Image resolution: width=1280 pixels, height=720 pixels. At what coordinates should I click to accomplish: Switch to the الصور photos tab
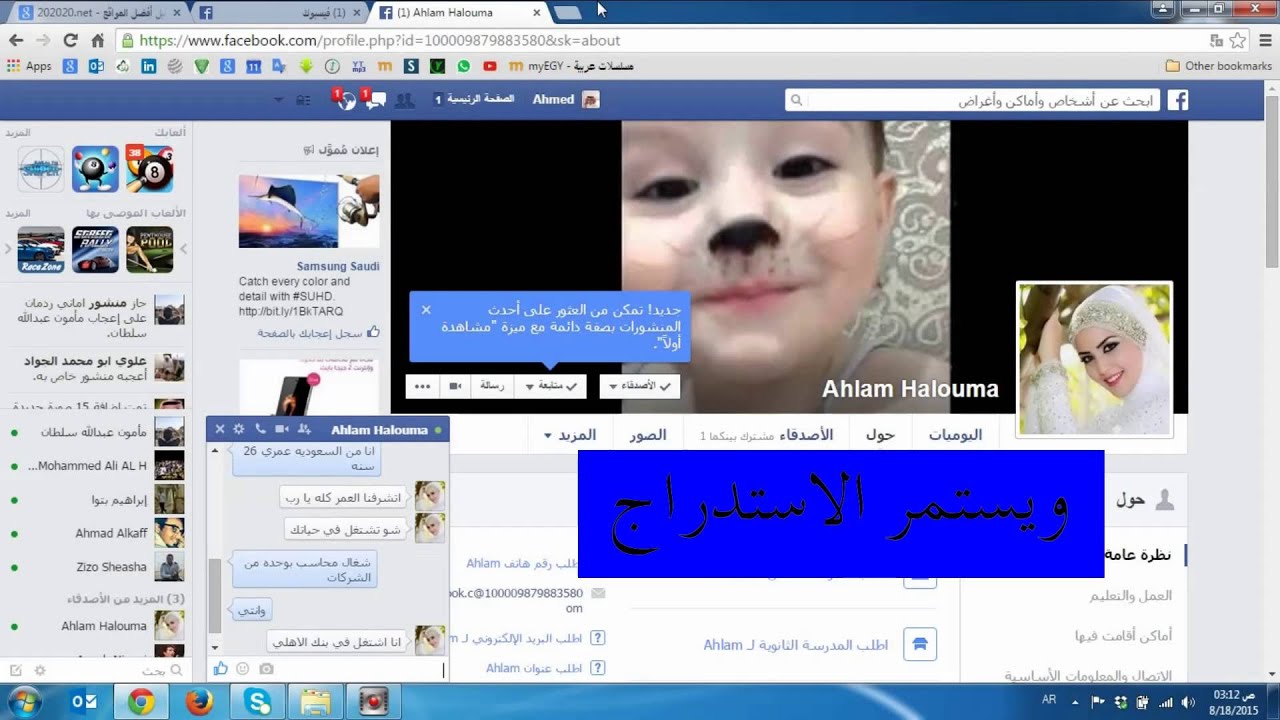648,435
